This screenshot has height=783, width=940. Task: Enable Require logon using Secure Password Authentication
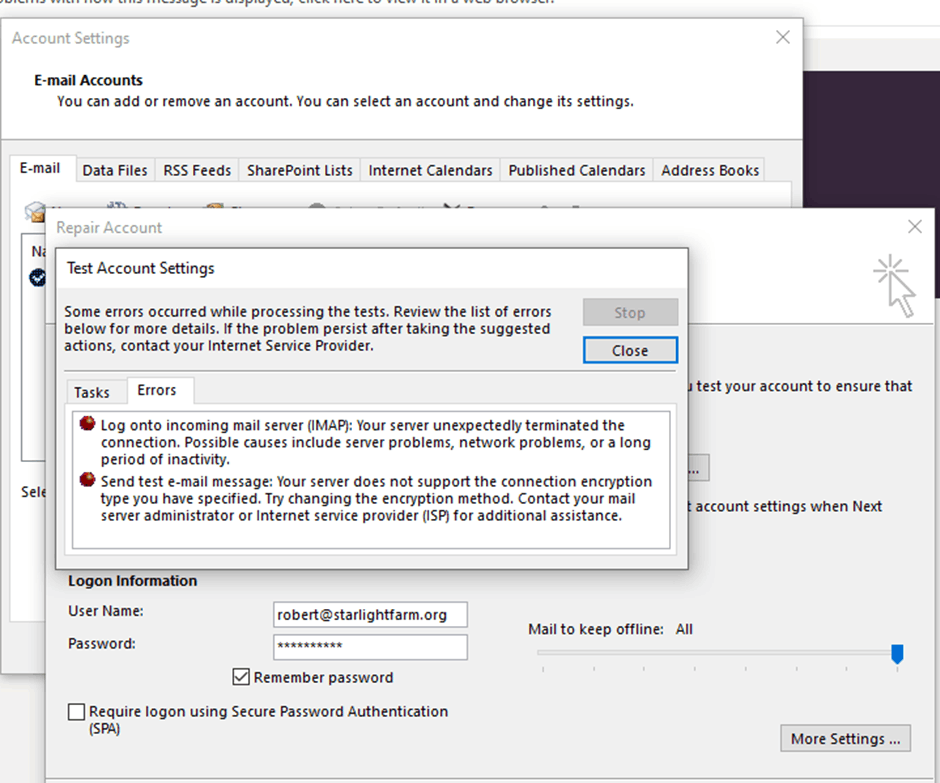pyautogui.click(x=76, y=712)
